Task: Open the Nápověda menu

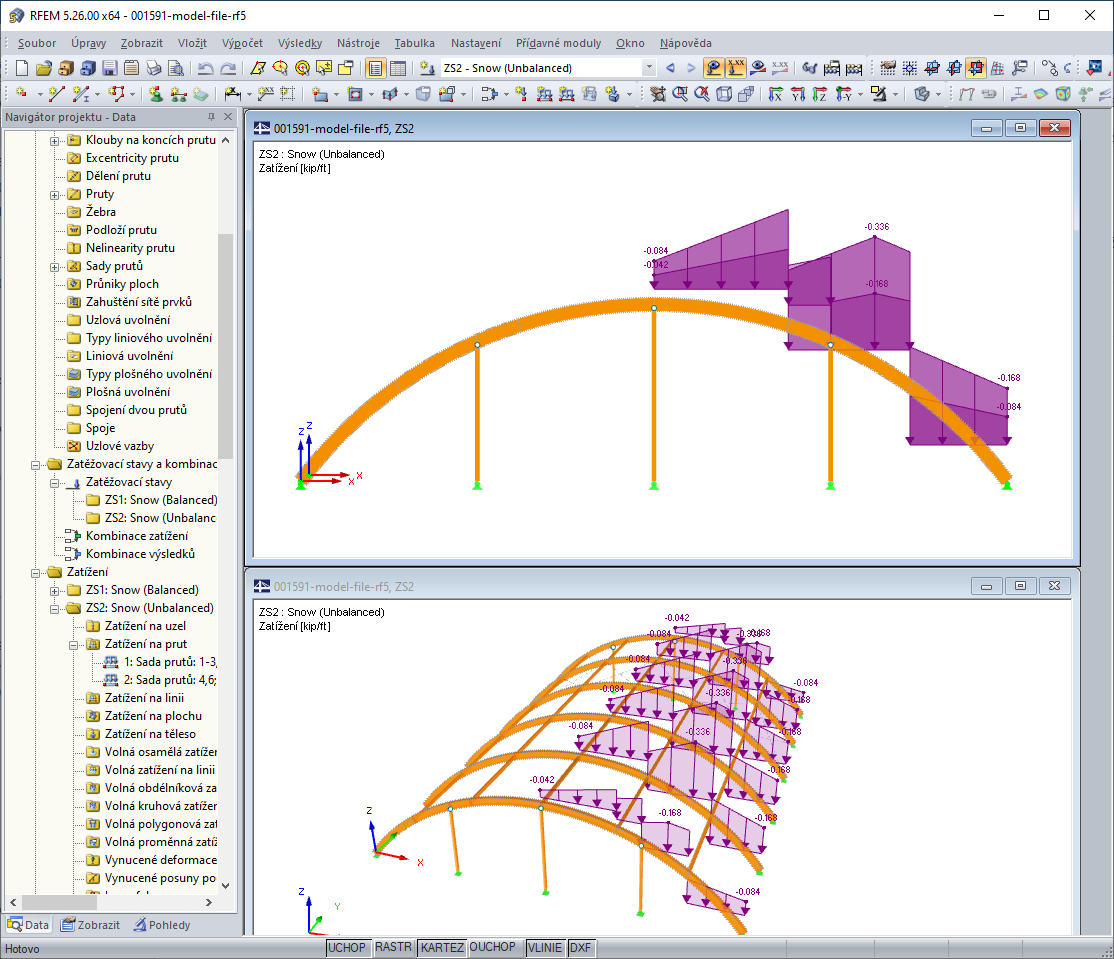Action: pos(686,43)
